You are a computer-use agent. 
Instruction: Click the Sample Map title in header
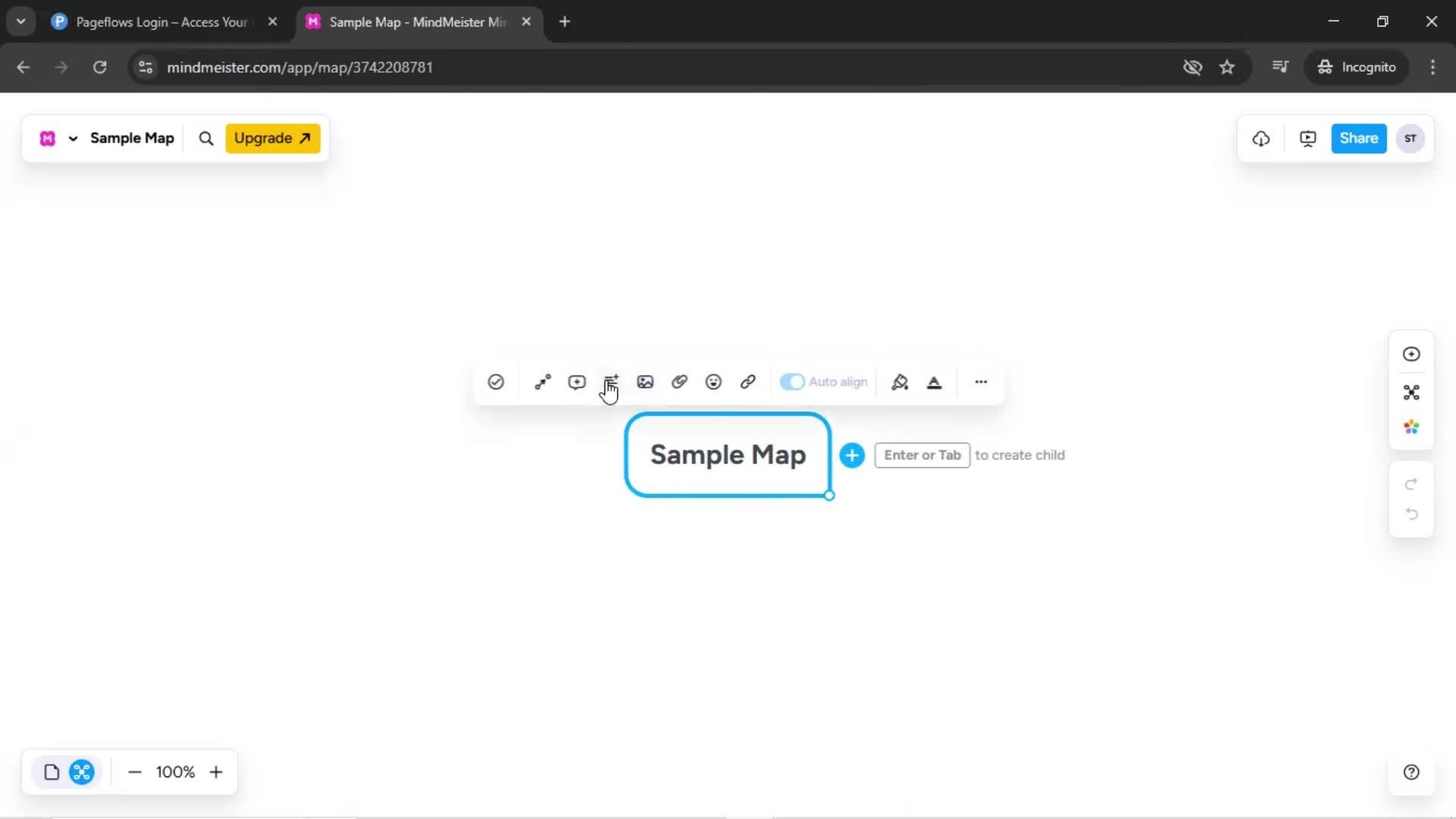[x=132, y=138]
